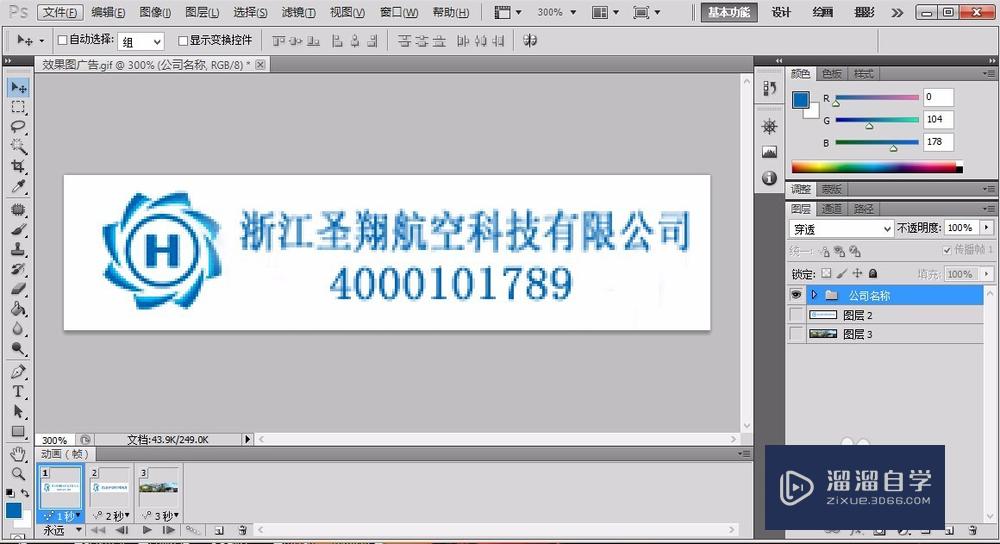Select the Paint Bucket tool

tap(18, 309)
